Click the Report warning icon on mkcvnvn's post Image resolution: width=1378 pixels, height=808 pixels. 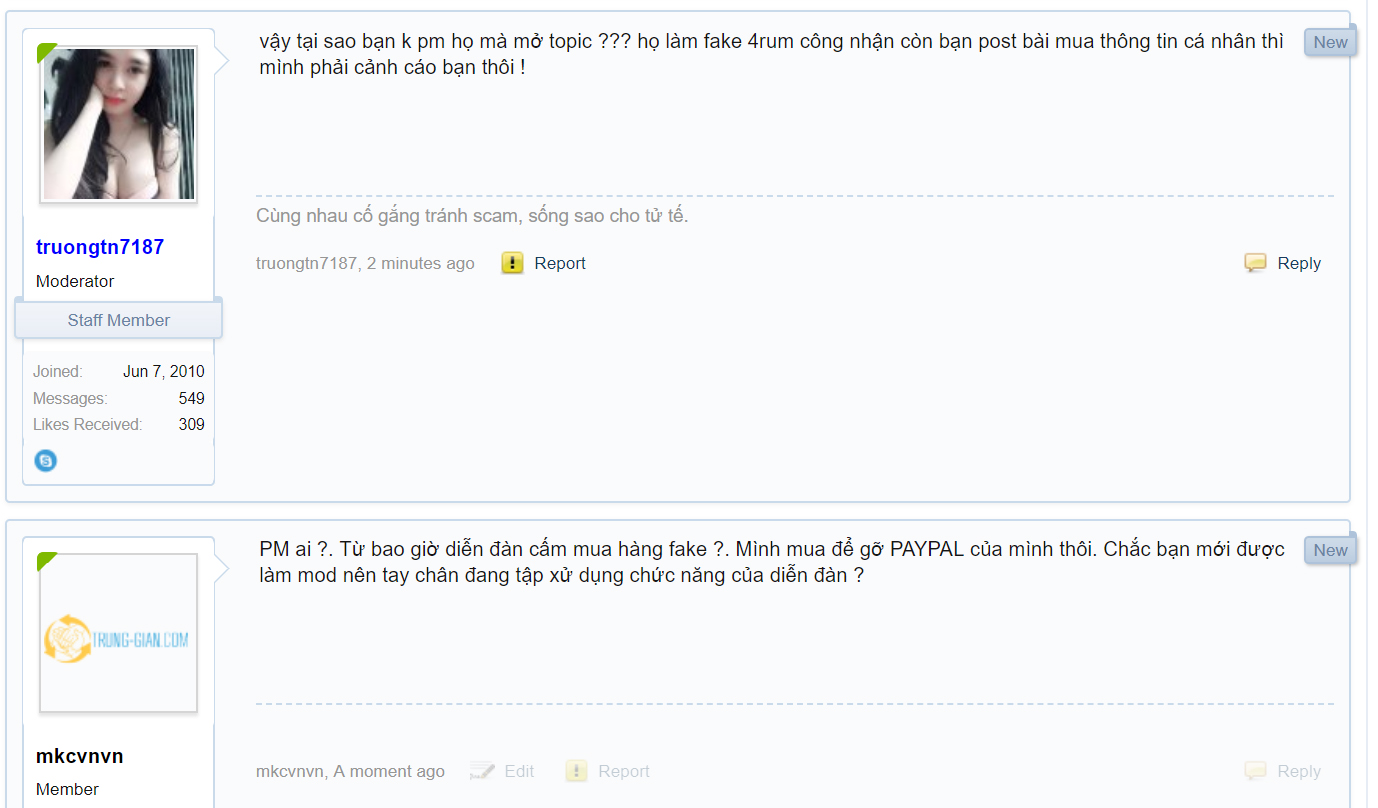pyautogui.click(x=576, y=771)
